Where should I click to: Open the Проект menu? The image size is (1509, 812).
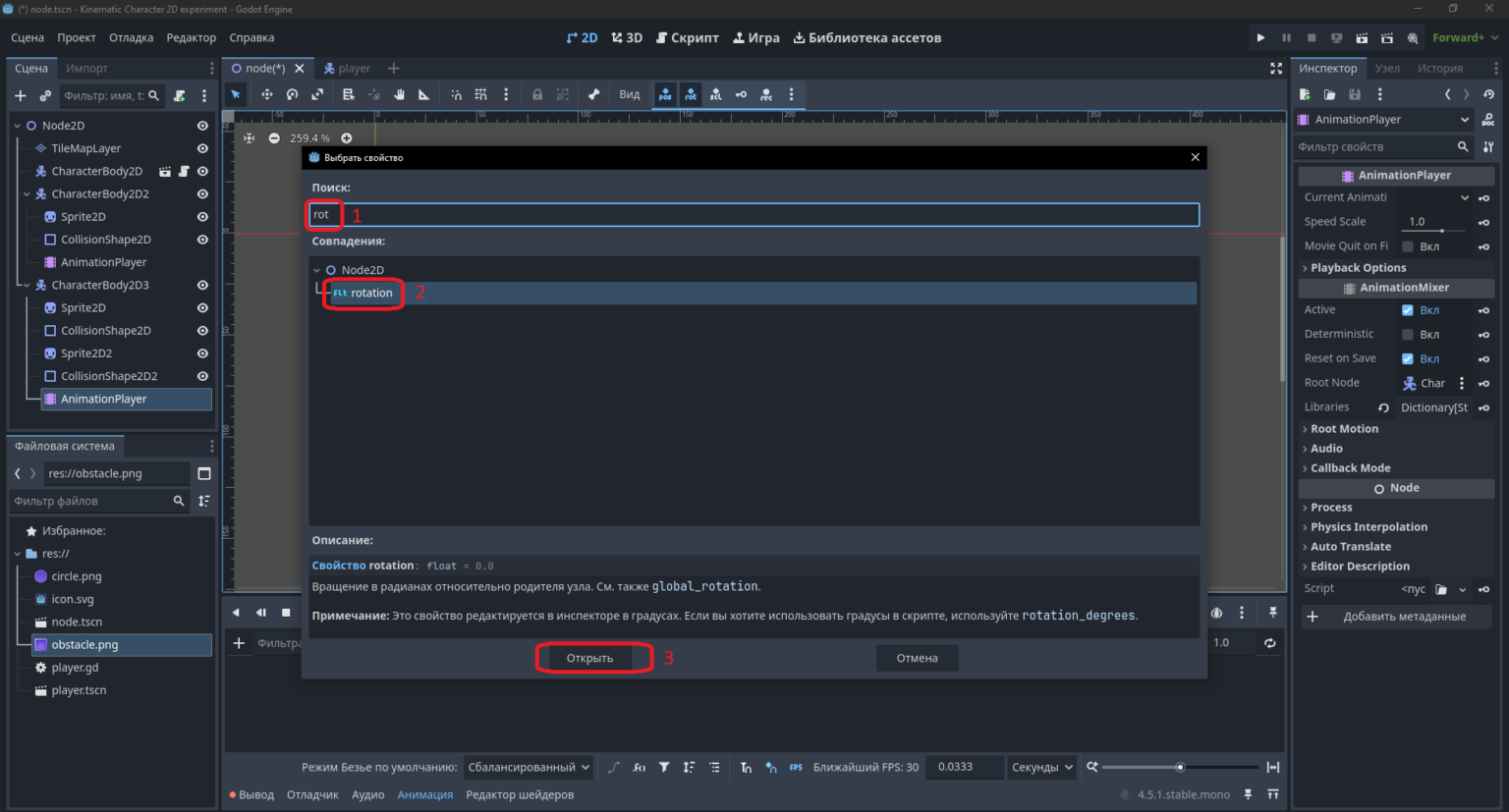[77, 37]
